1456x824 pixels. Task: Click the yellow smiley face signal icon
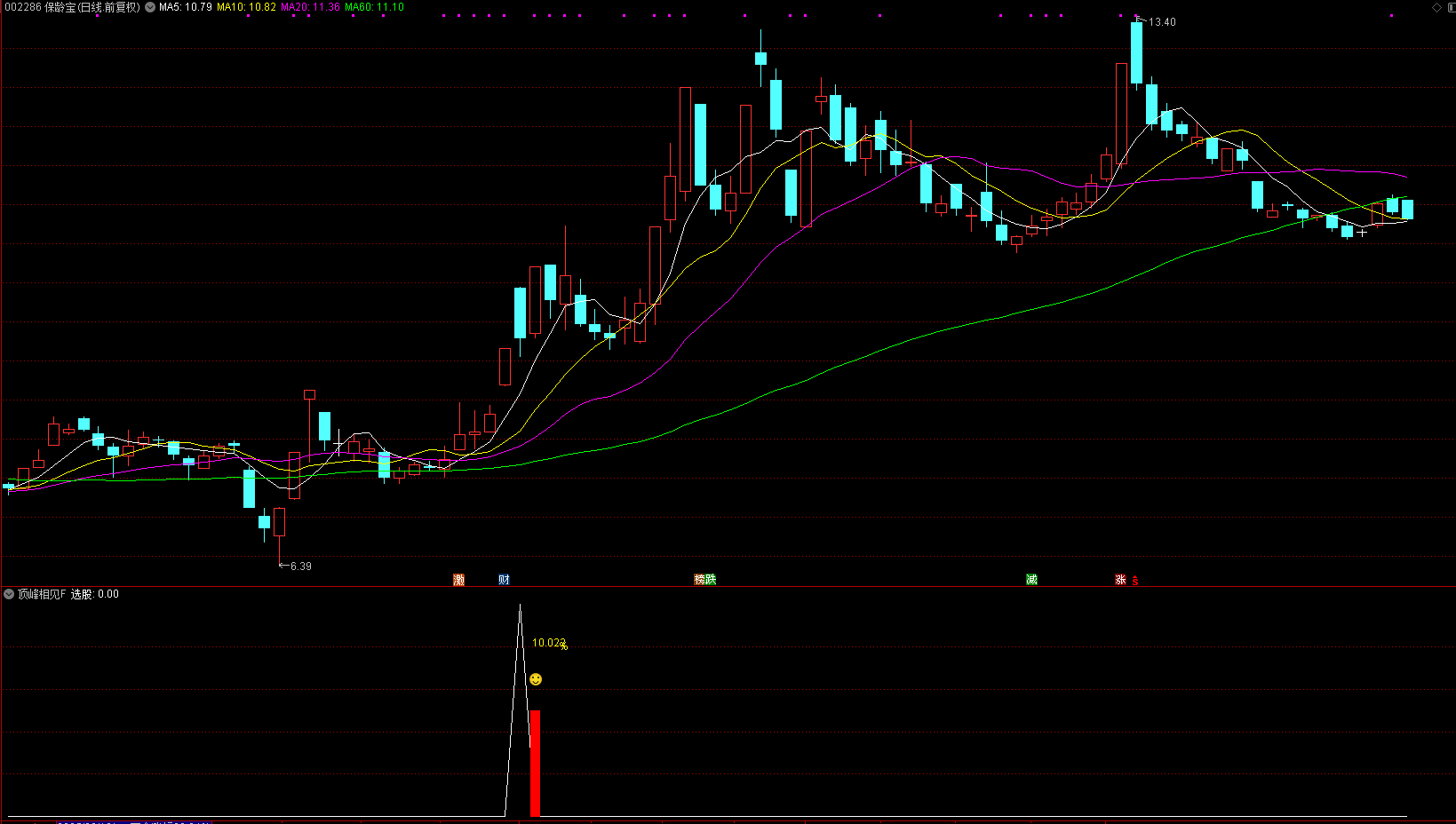pos(536,679)
